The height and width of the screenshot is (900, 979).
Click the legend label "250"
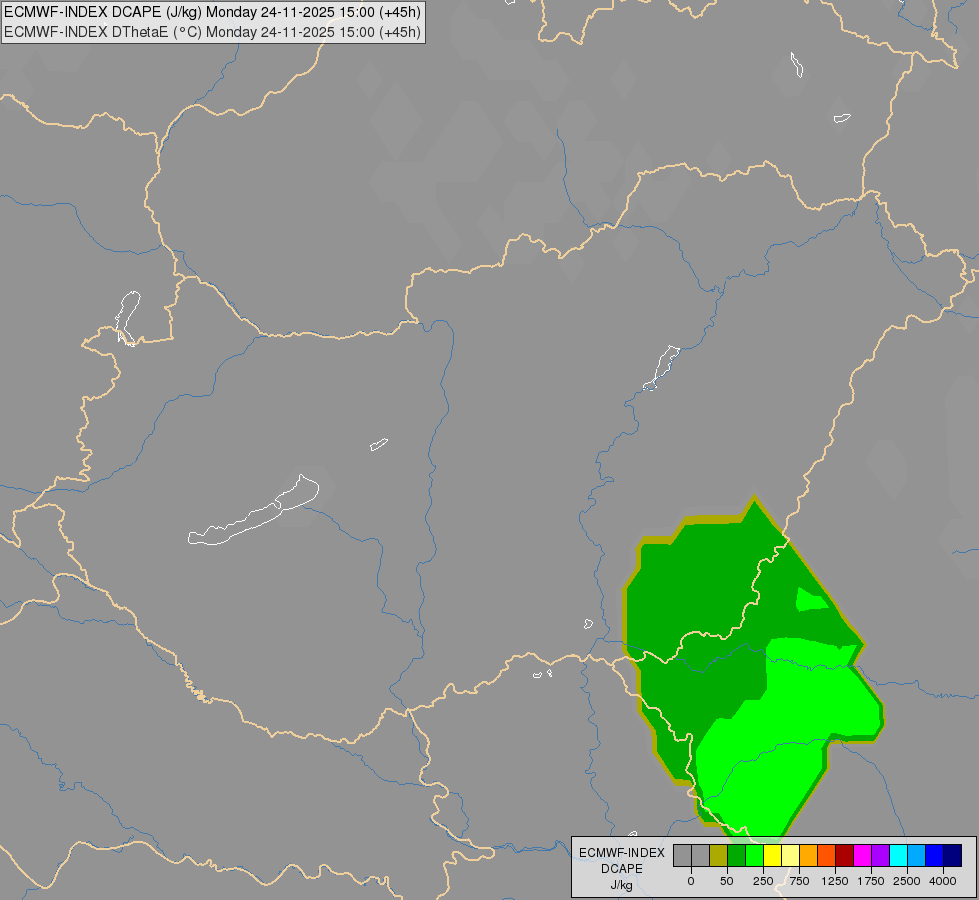tap(763, 881)
